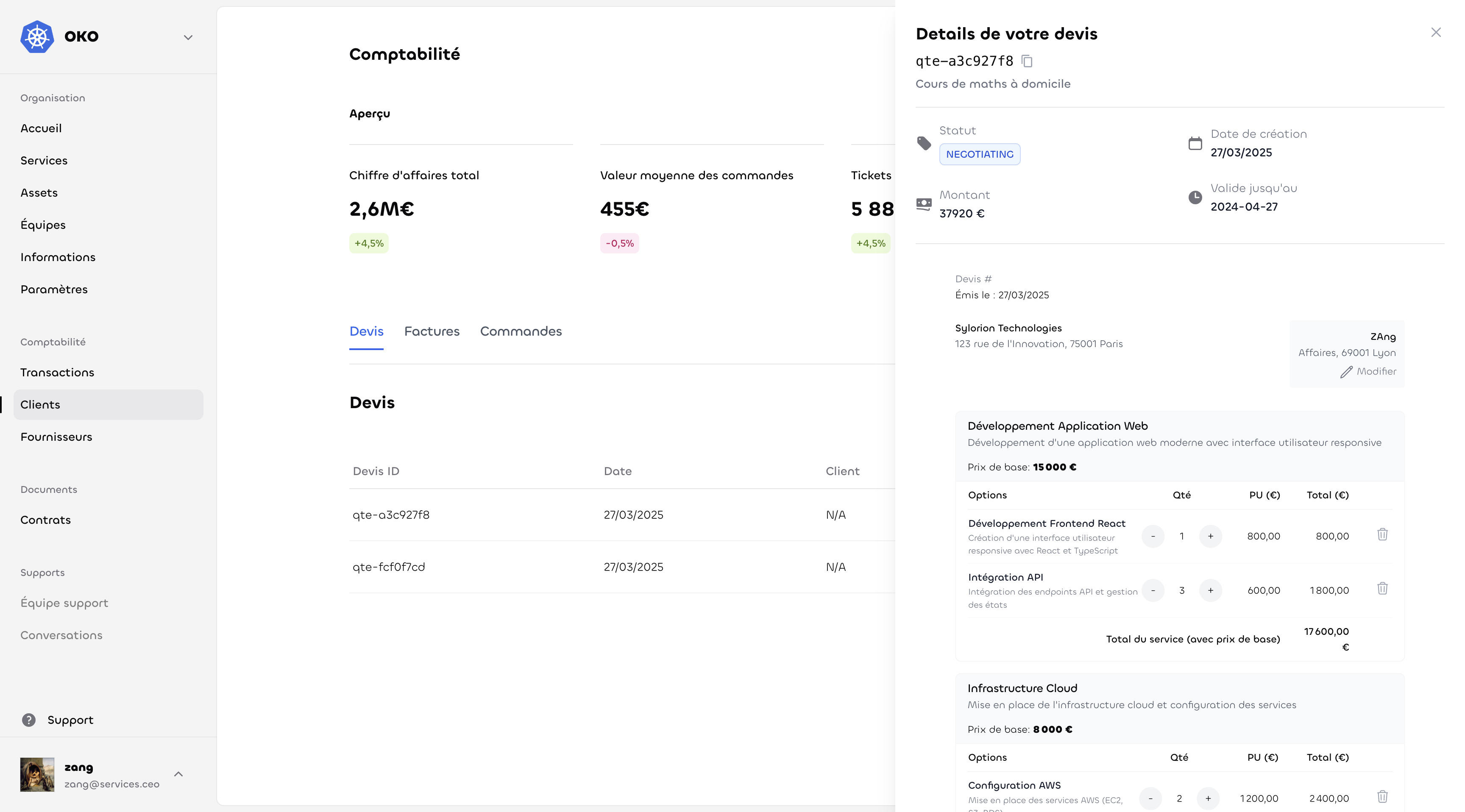
Task: Delete the Développement Frontend React option
Action: (x=1382, y=534)
